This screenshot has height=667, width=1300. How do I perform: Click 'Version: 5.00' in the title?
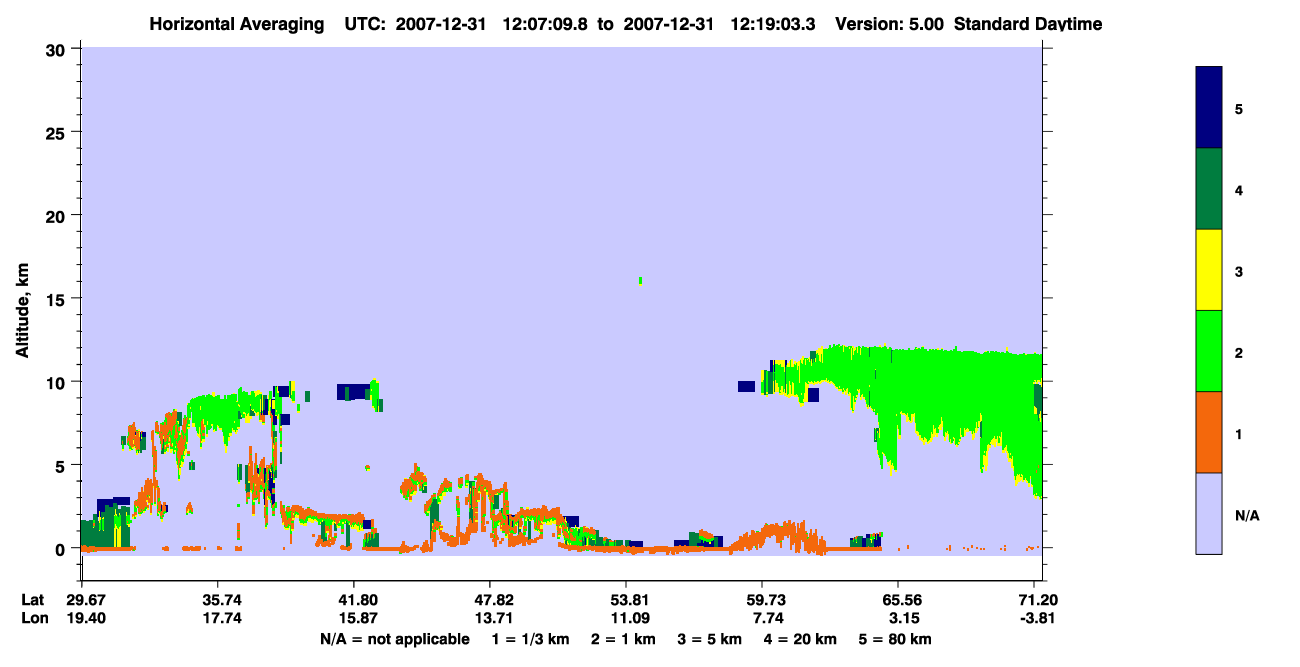pyautogui.click(x=890, y=24)
